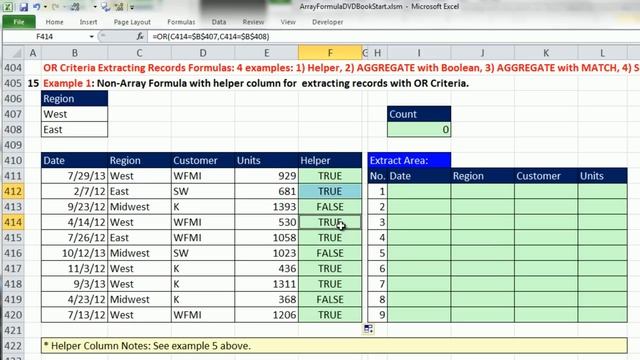Click the Insert Function fx icon
The image size is (640, 360).
[140, 37]
